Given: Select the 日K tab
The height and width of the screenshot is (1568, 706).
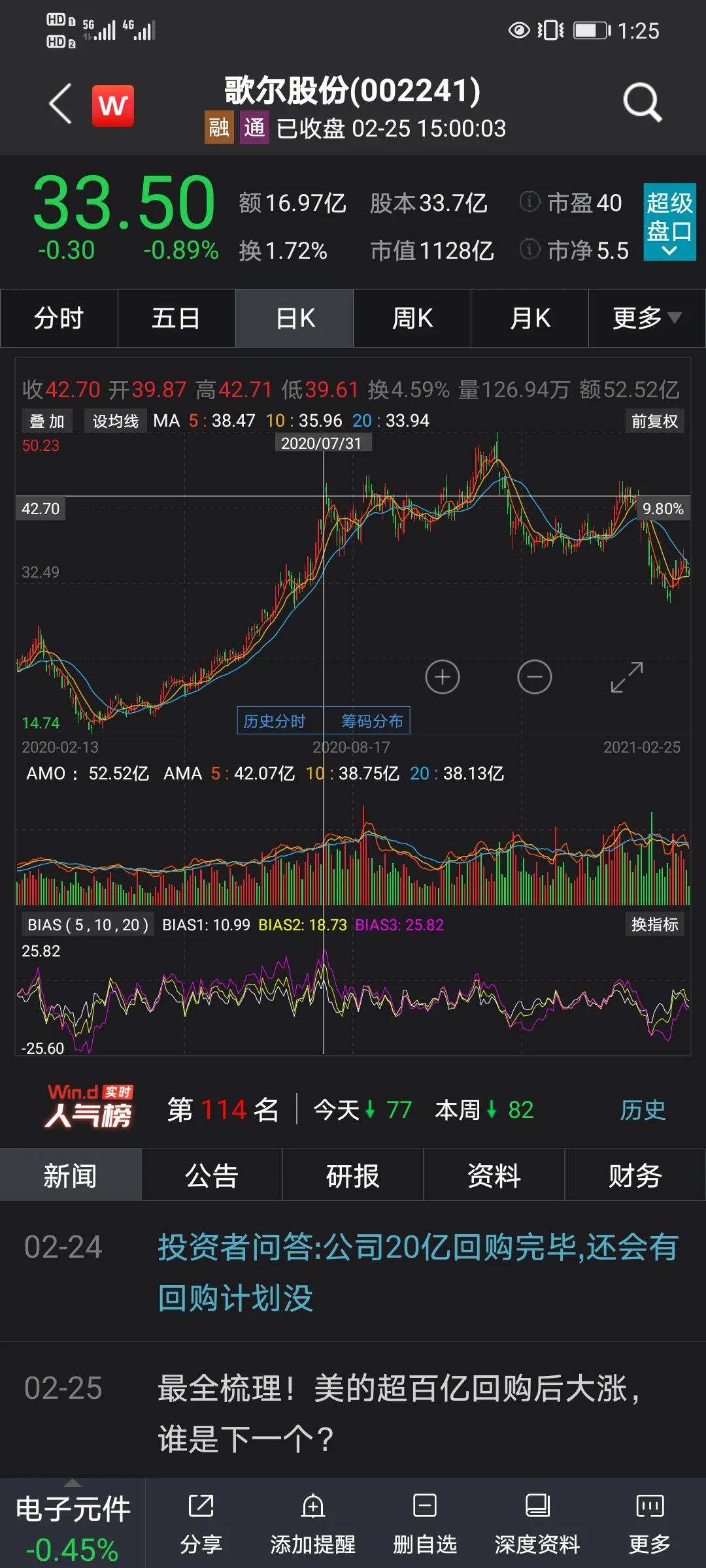Looking at the screenshot, I should (295, 318).
